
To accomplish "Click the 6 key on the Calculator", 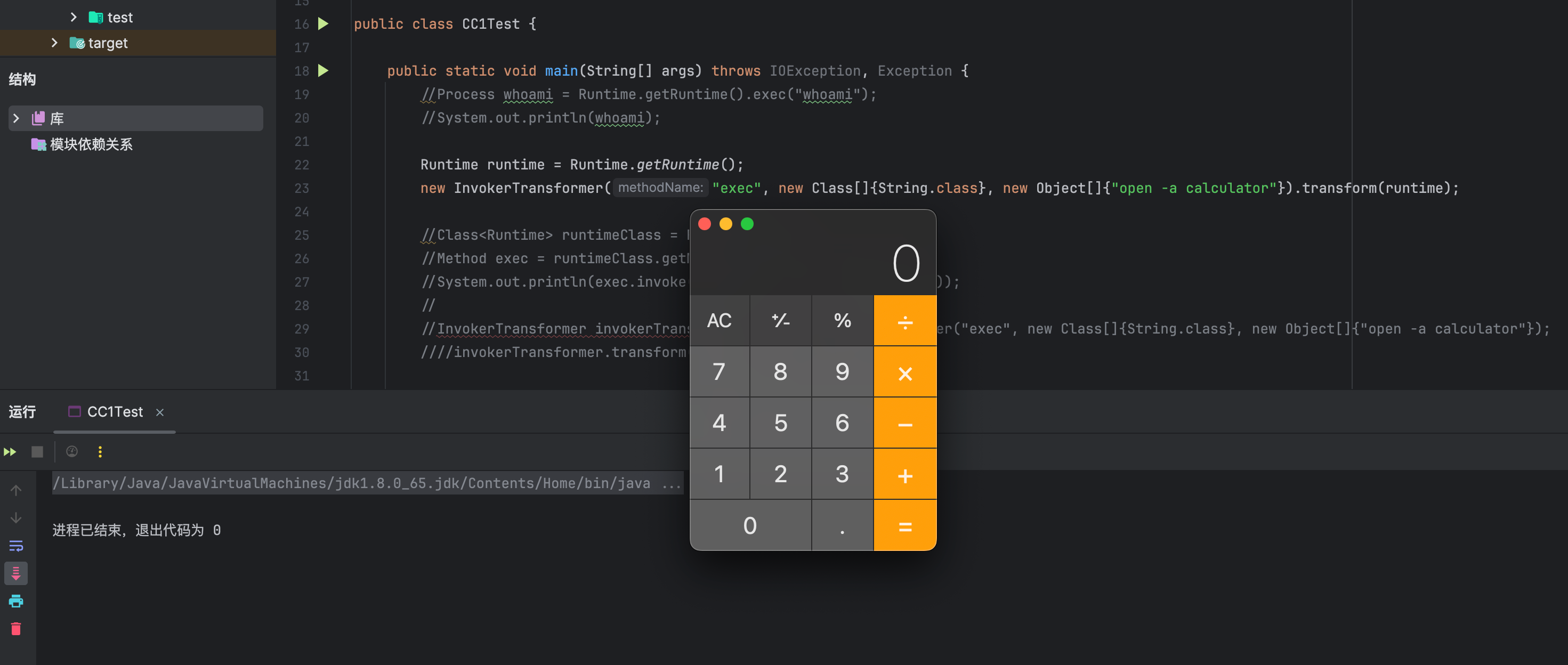I will (x=843, y=424).
